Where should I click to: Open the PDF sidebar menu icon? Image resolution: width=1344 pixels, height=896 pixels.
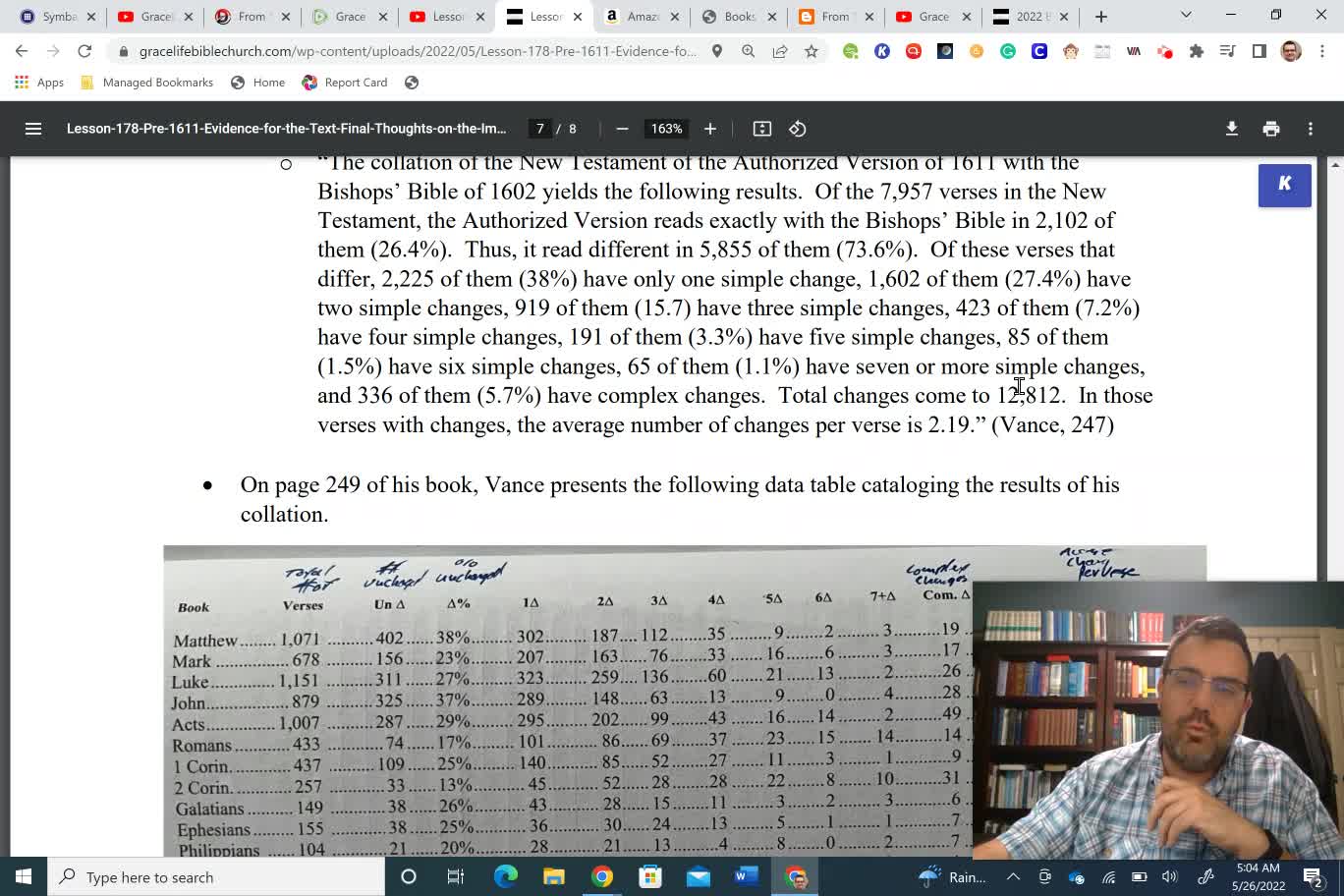pyautogui.click(x=33, y=129)
